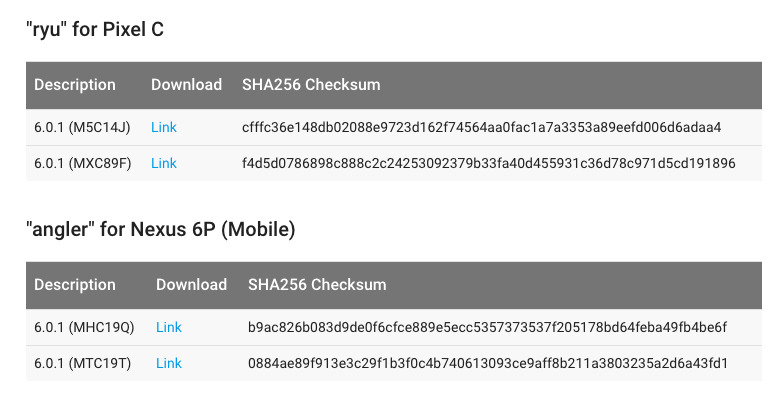The width and height of the screenshot is (772, 412).
Task: Click the checksum starting with cfffc36e
Action: 481,127
